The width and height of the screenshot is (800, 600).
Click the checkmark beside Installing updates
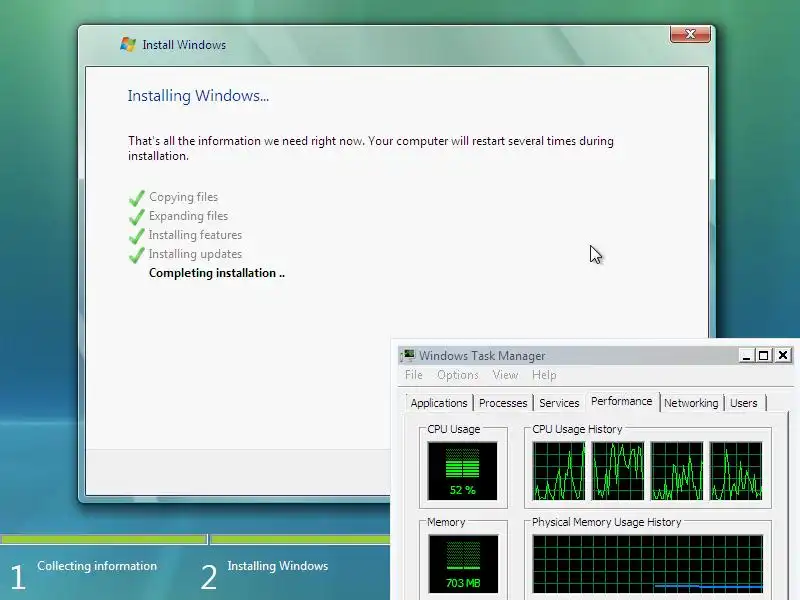tap(137, 254)
